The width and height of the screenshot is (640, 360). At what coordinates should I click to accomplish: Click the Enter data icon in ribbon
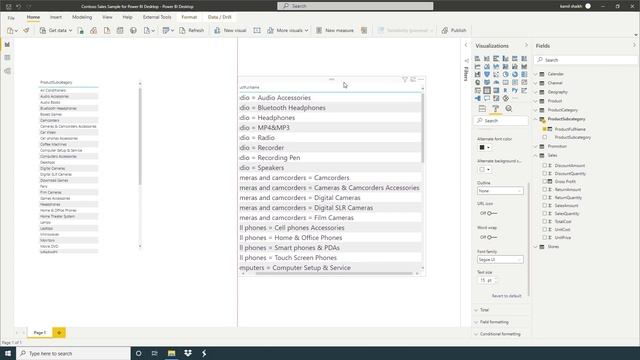[x=120, y=30]
